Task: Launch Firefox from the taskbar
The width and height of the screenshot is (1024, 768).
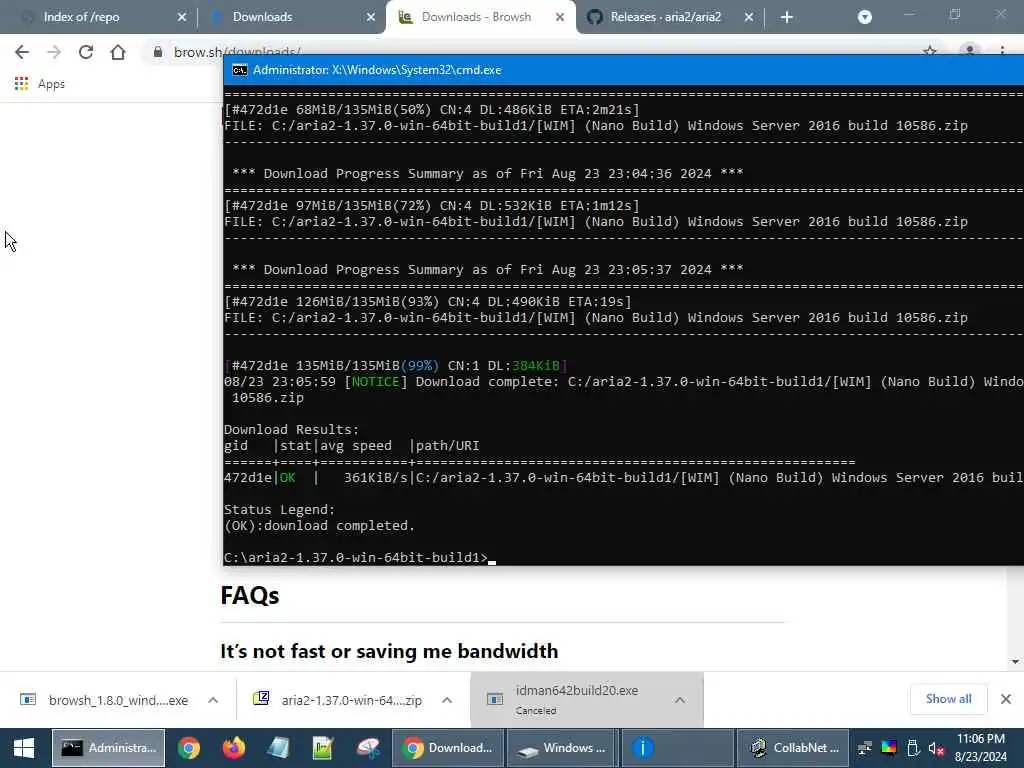Action: 233,748
